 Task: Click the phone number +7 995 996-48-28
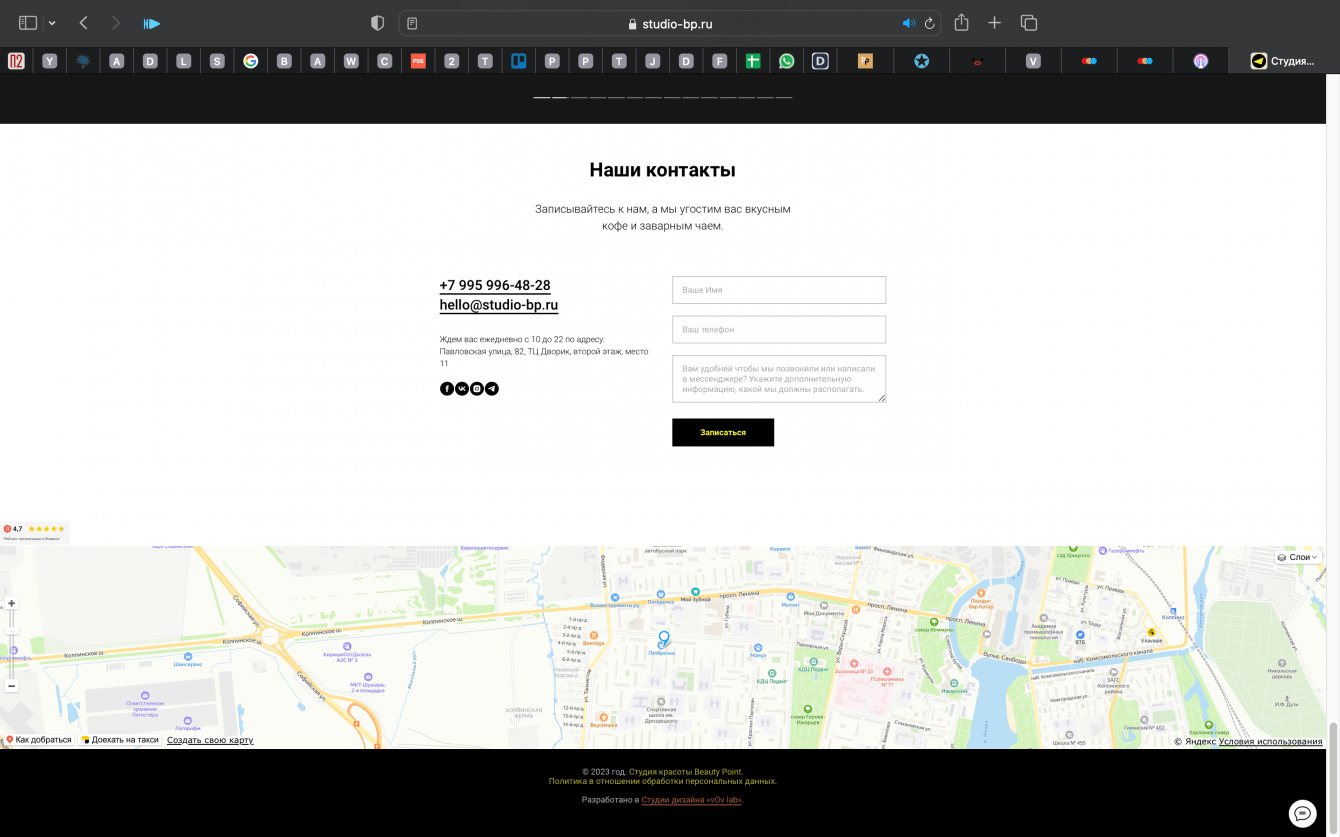(495, 286)
